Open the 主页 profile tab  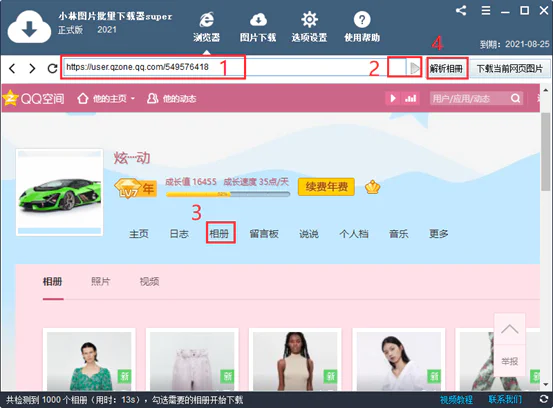click(x=139, y=234)
